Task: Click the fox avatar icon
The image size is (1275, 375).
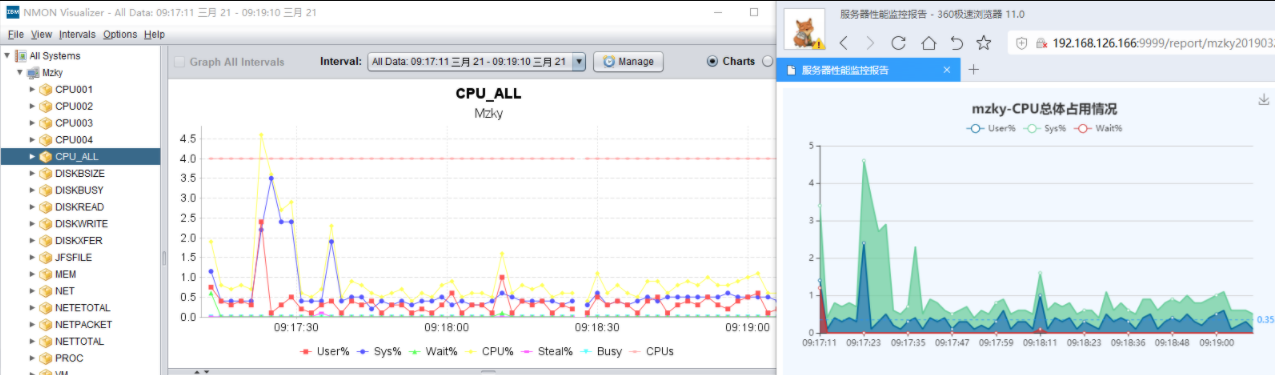Action: (x=802, y=29)
